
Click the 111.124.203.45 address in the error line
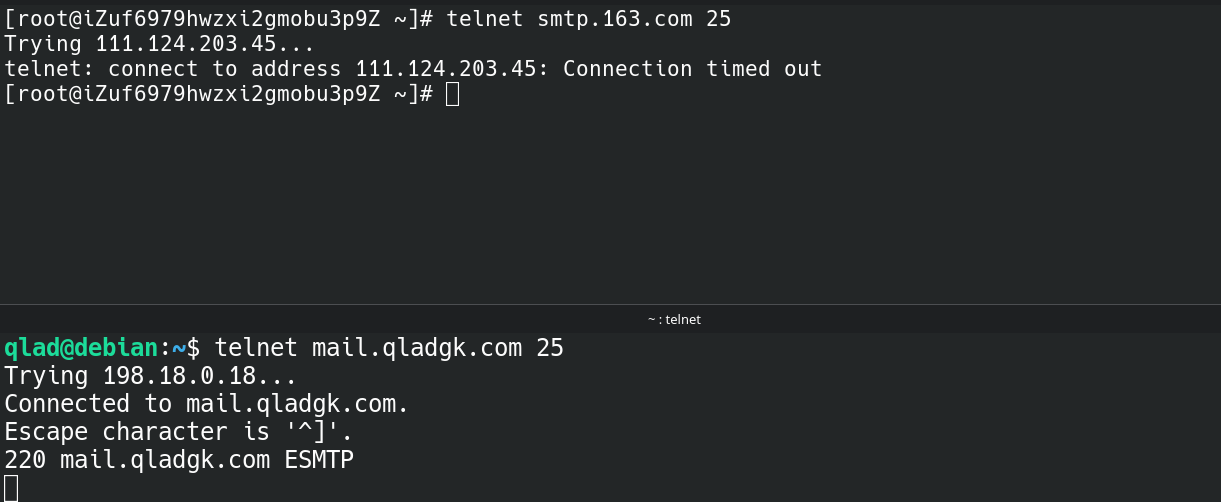point(446,69)
